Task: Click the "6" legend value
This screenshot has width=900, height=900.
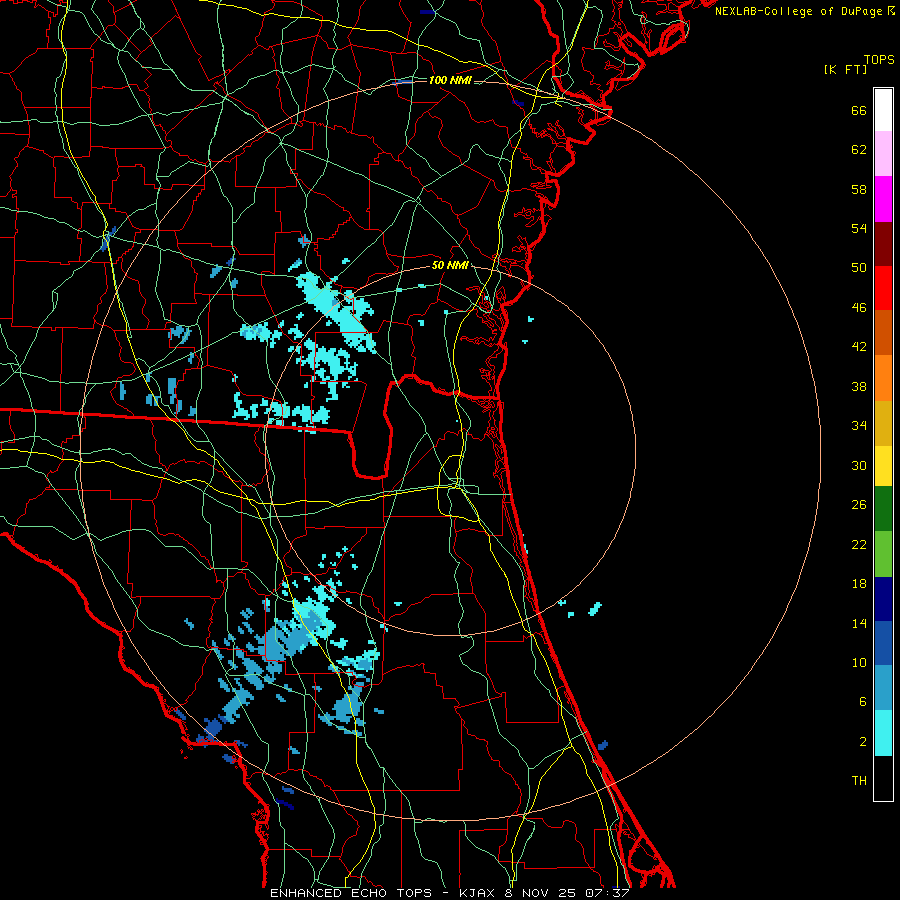Action: pos(863,702)
